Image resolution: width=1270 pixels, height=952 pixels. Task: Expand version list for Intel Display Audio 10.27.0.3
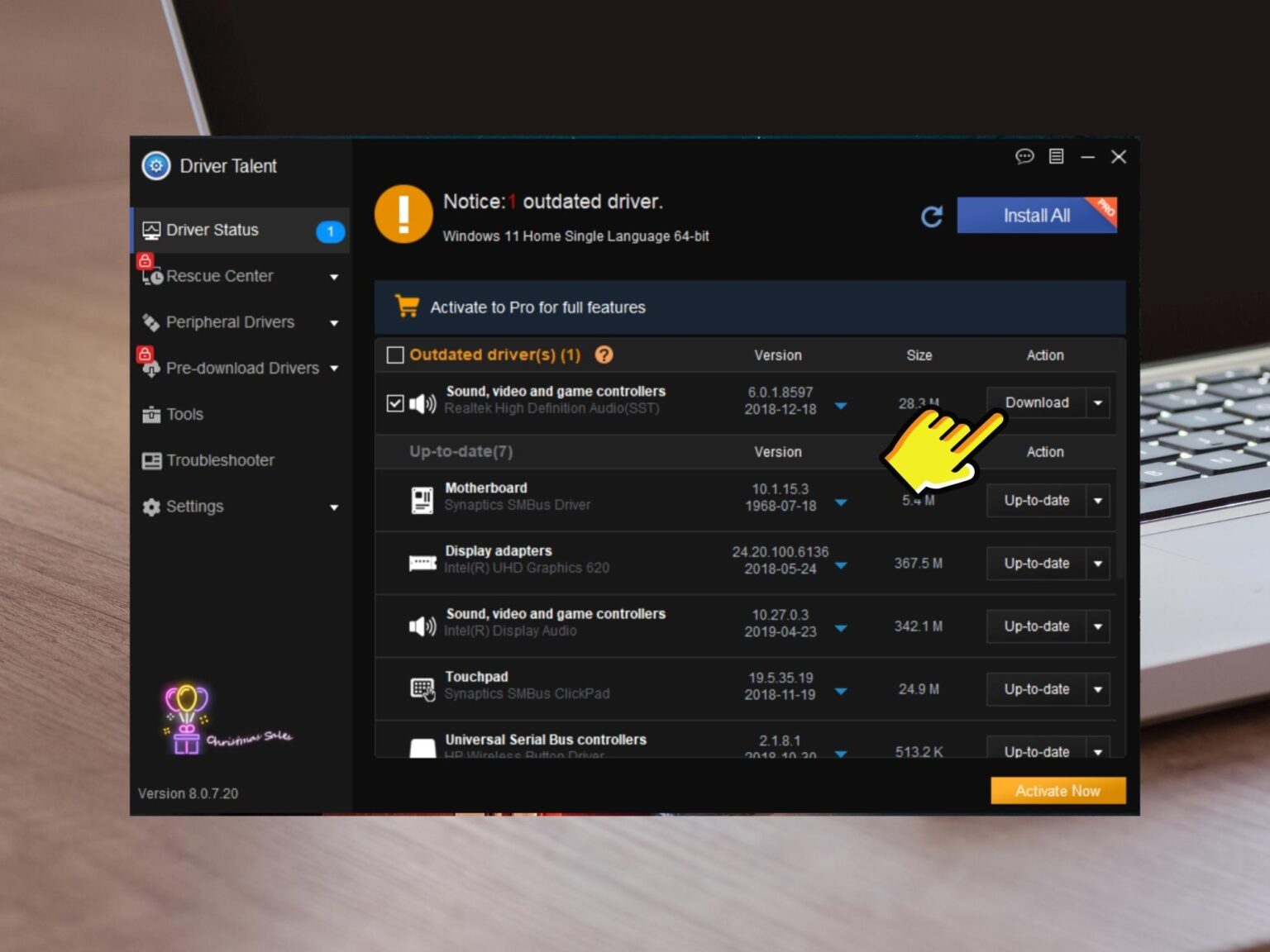tap(841, 628)
